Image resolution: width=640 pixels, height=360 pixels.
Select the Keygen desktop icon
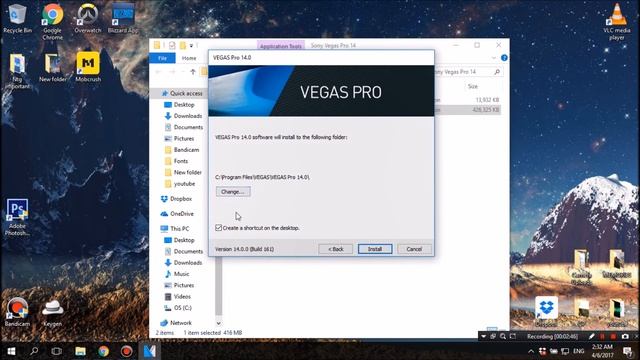(x=53, y=312)
